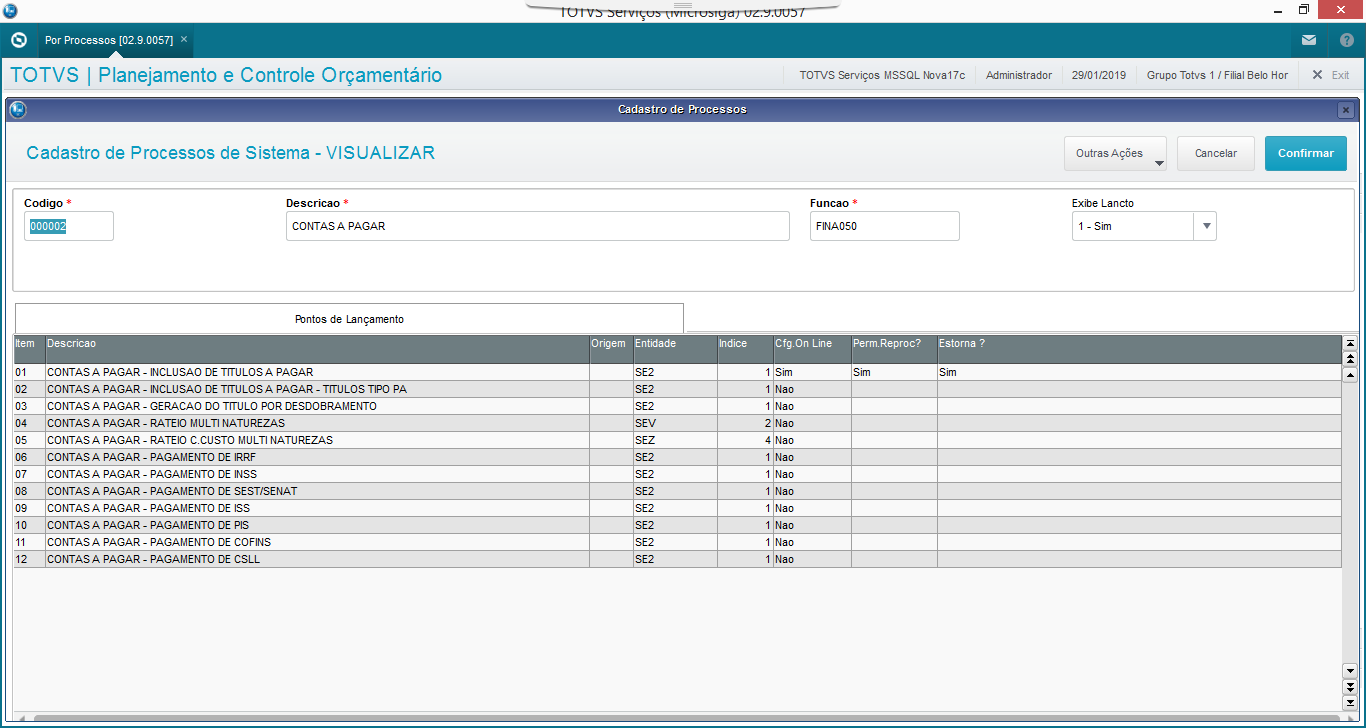Select row GERACAO DO TITULO POR DESDOBRAMENTO
This screenshot has width=1366, height=728.
pyautogui.click(x=677, y=406)
